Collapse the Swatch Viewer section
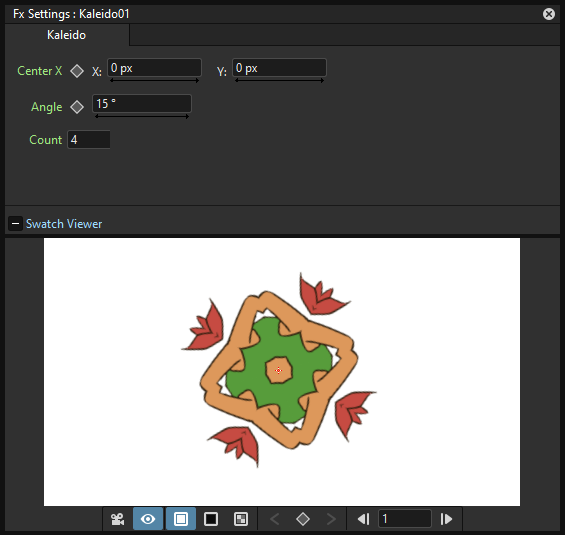 pyautogui.click(x=15, y=224)
